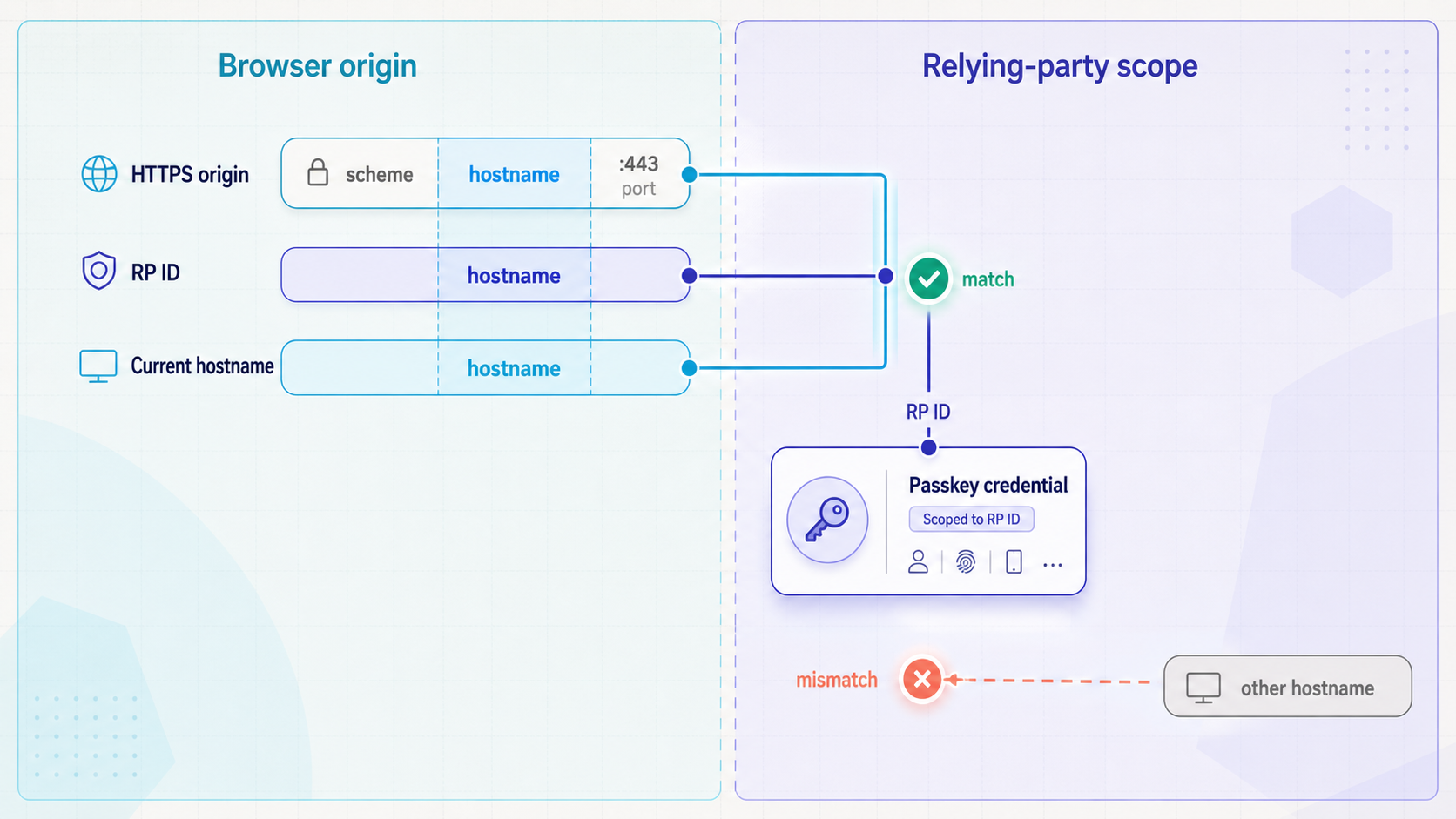The image size is (1456, 819).
Task: Click connector dot at end of RP ID row
Action: click(689, 276)
